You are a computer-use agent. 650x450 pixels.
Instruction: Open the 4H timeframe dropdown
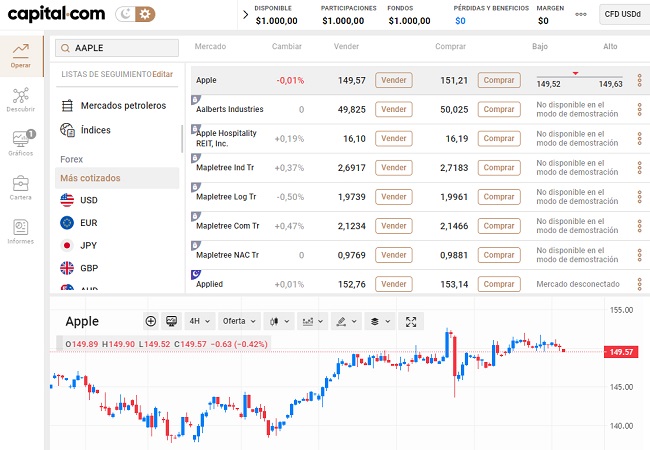click(200, 321)
